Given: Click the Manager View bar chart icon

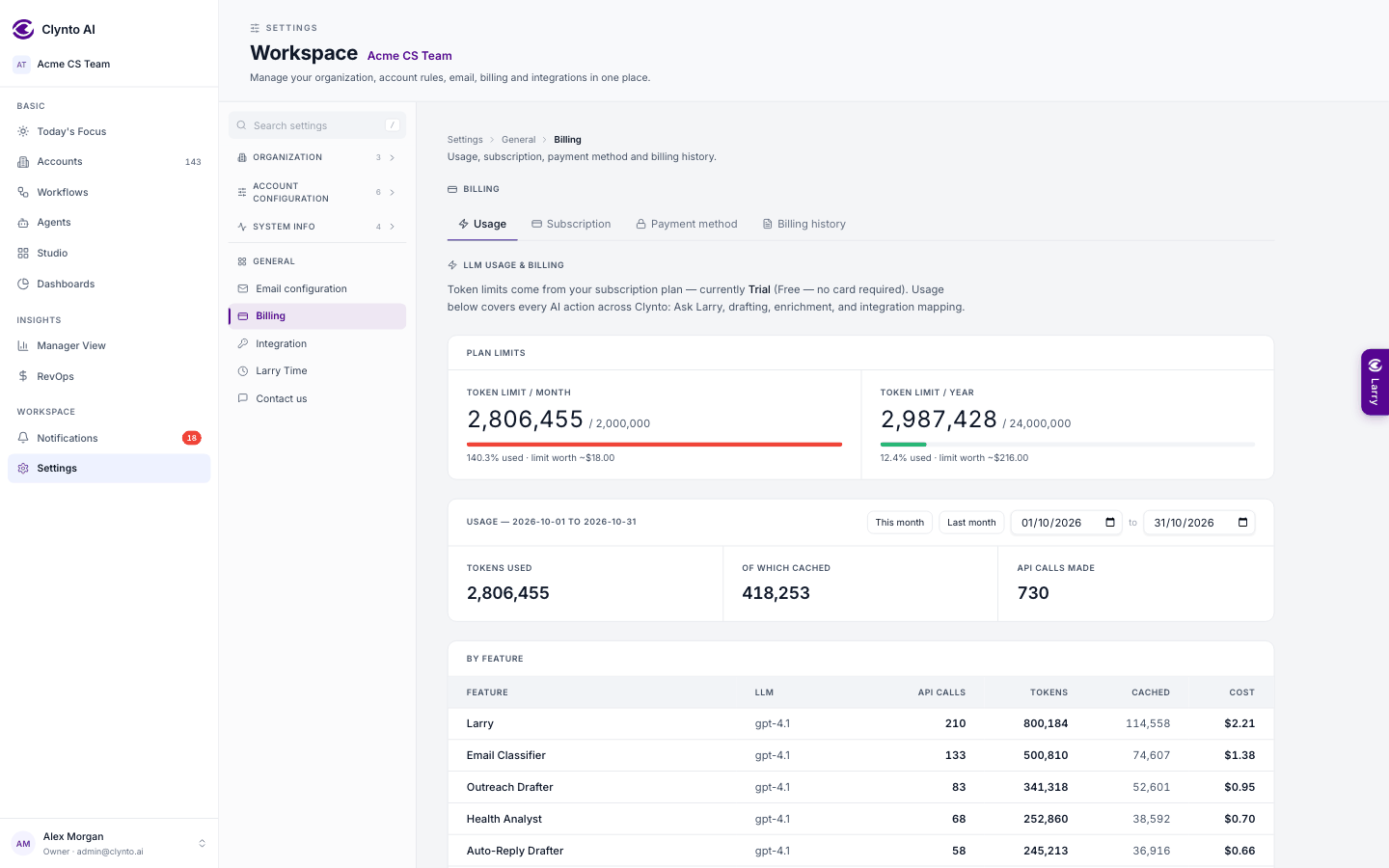Looking at the screenshot, I should (23, 345).
